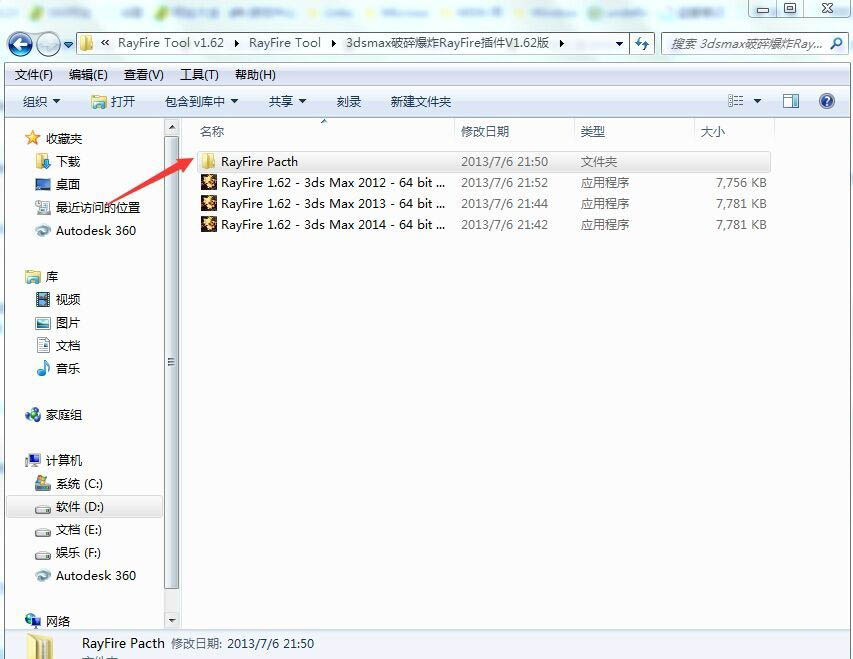This screenshot has width=853, height=659.
Task: Click 3dsmax破碎爆炸RayFire插件V1.62版 breadcrumb
Action: tap(447, 42)
